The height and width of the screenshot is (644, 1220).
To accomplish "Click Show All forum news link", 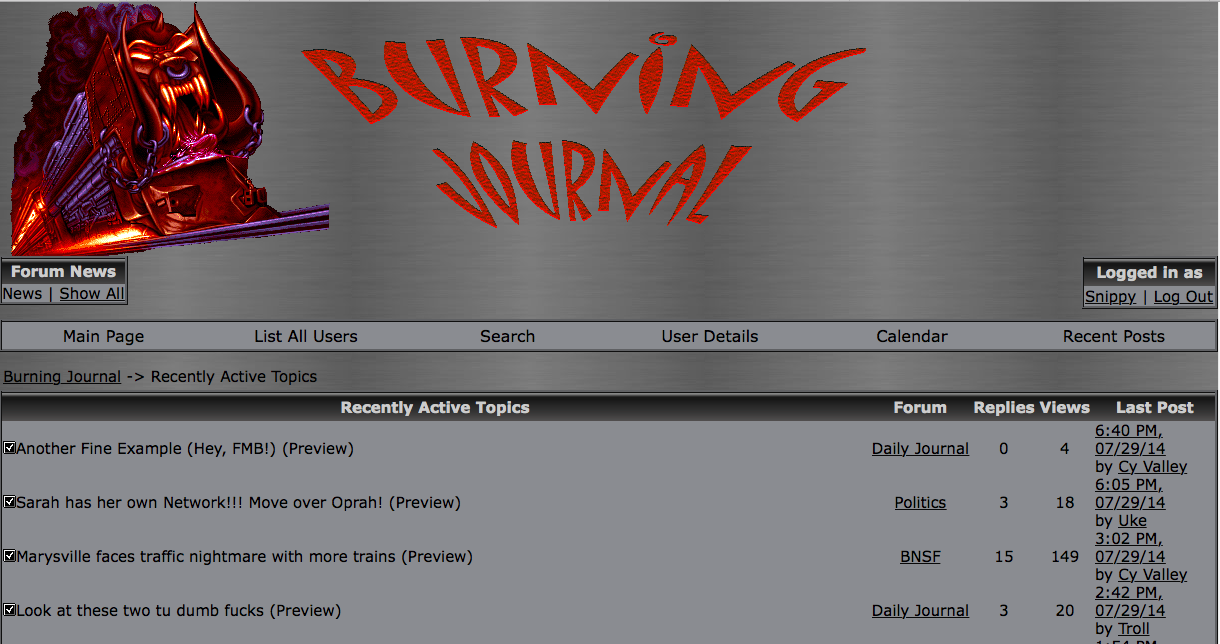I will click(92, 294).
